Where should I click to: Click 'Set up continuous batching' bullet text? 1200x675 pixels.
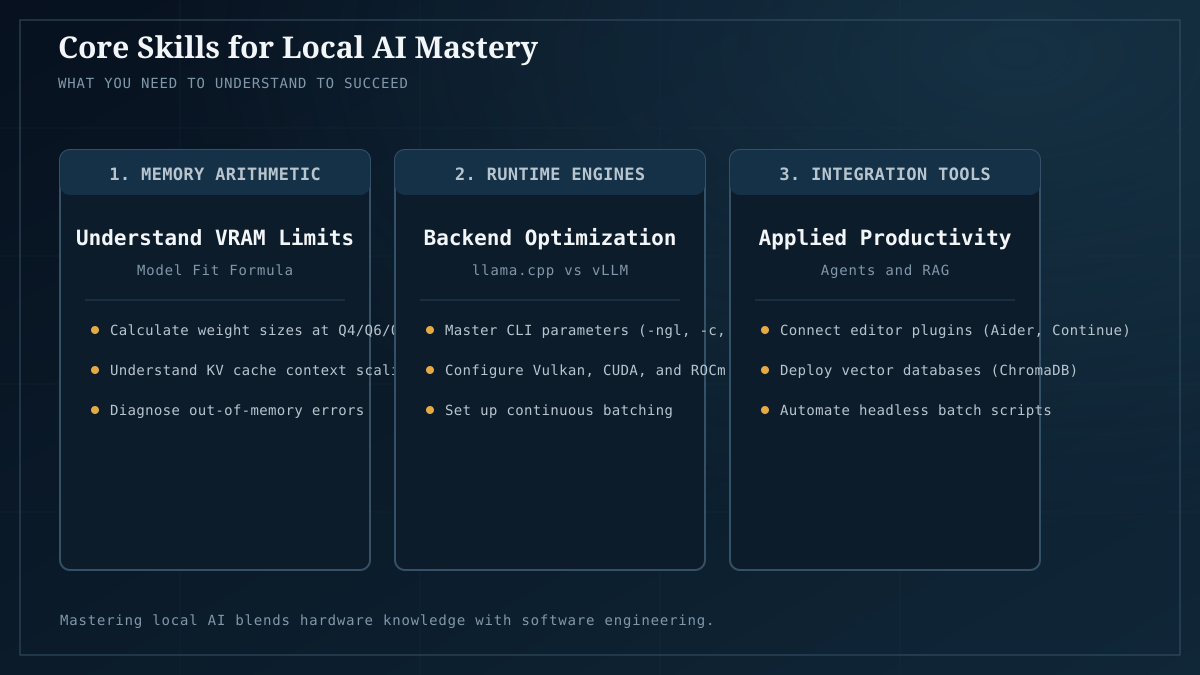click(x=559, y=410)
